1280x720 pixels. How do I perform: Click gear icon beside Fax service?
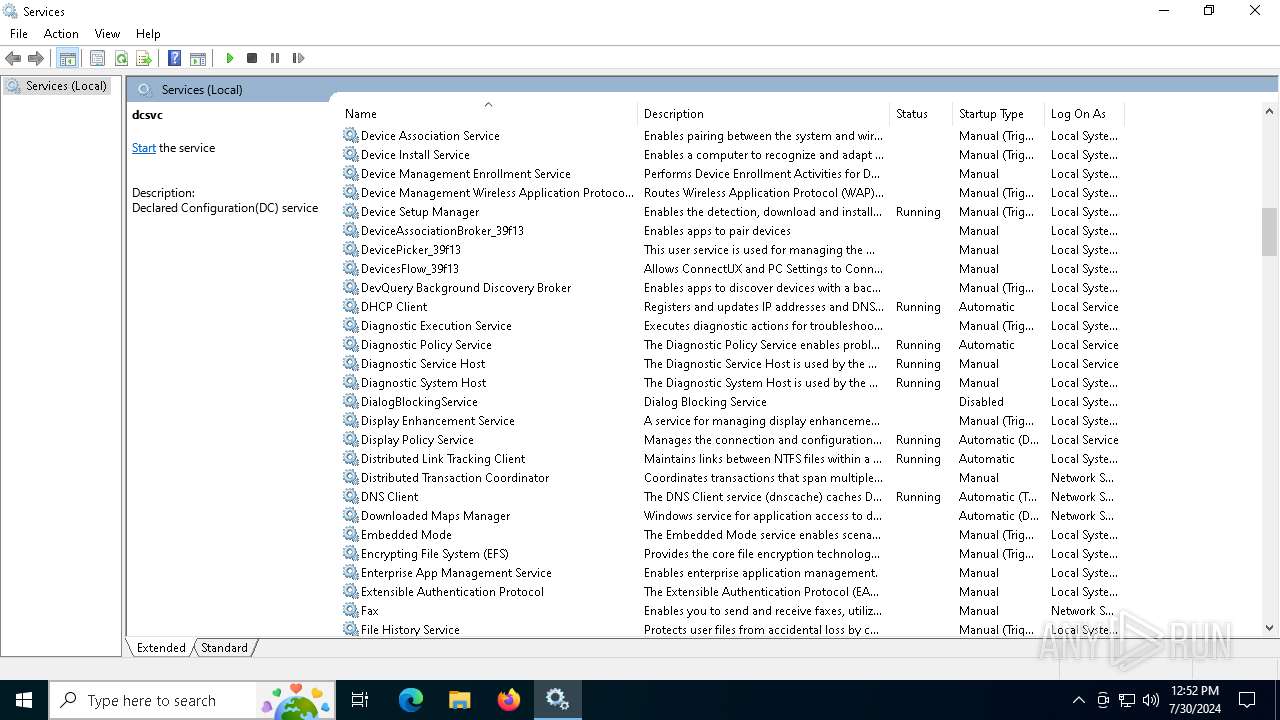(351, 611)
